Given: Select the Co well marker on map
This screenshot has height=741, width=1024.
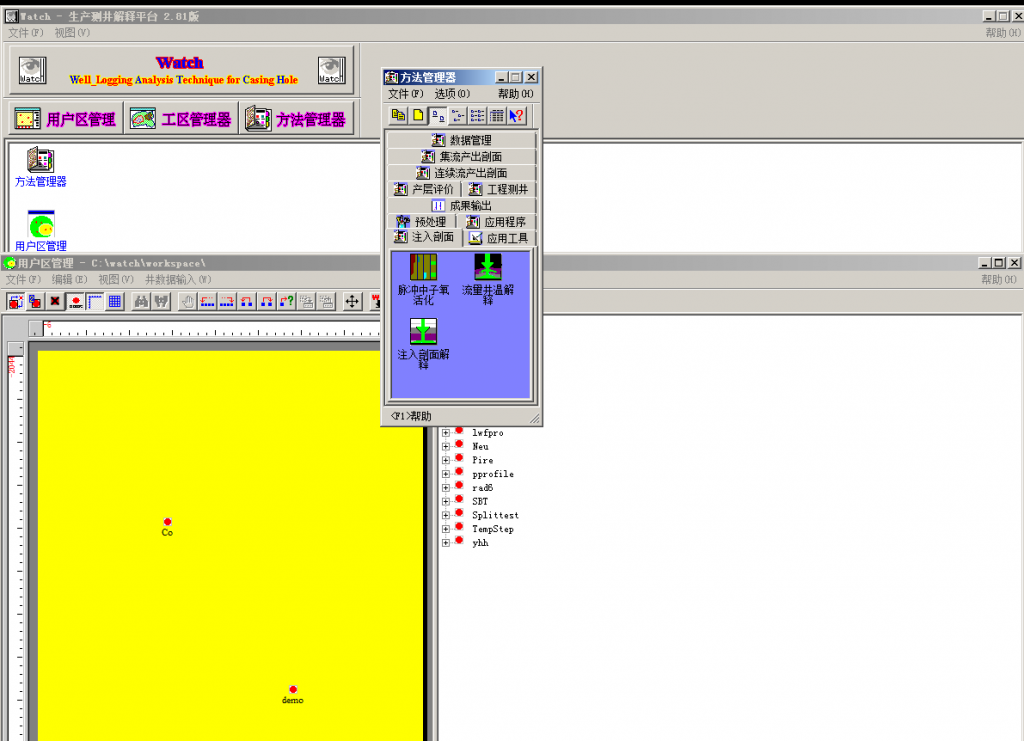Looking at the screenshot, I should (x=167, y=522).
